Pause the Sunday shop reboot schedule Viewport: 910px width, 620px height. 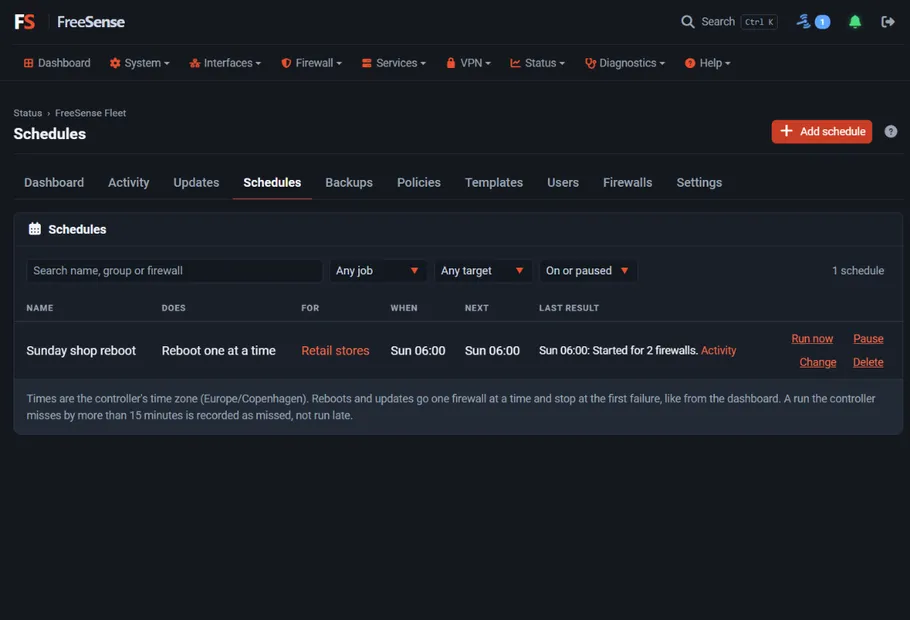(868, 338)
